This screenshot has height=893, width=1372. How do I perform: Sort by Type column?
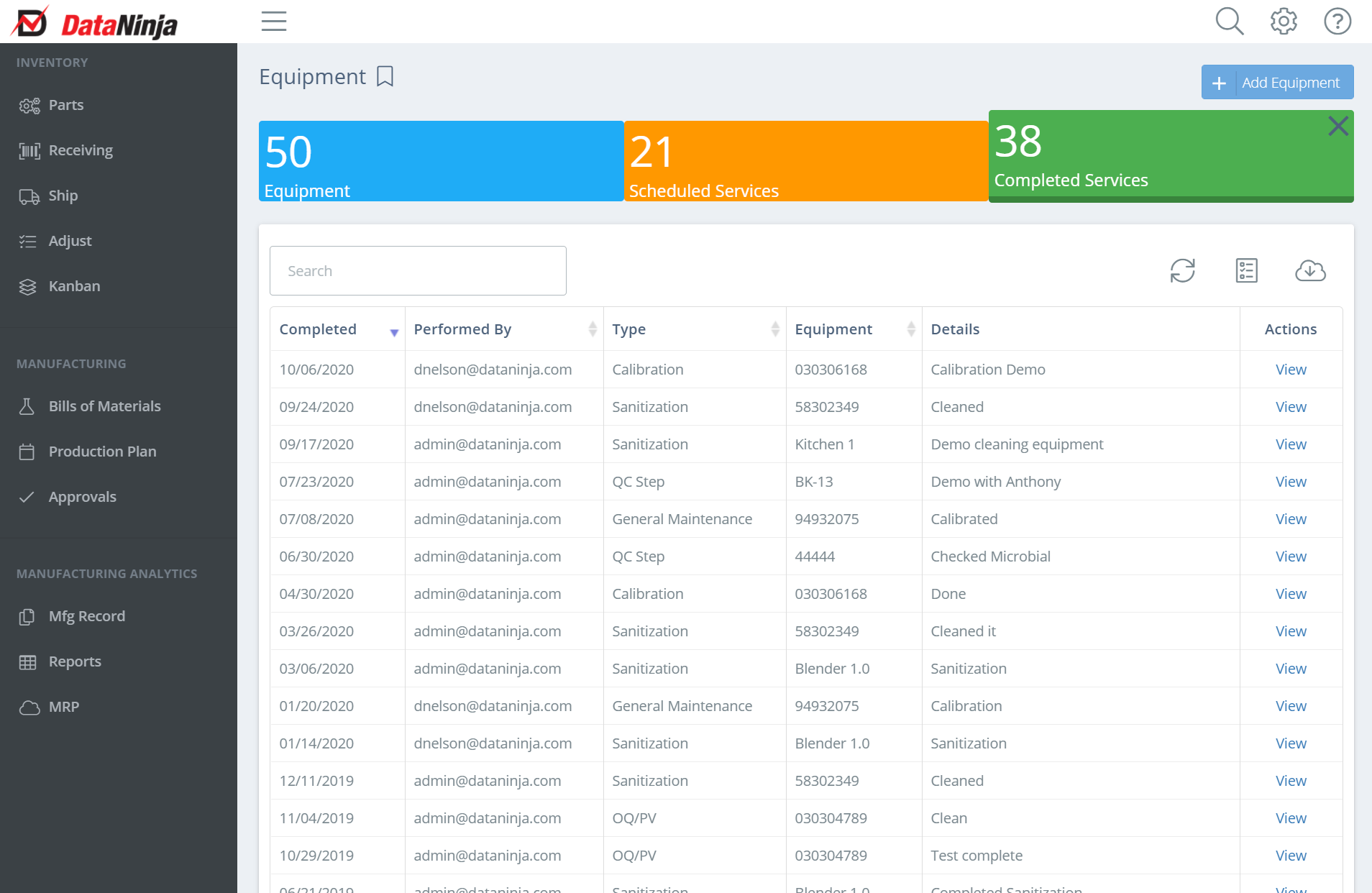[x=775, y=329]
